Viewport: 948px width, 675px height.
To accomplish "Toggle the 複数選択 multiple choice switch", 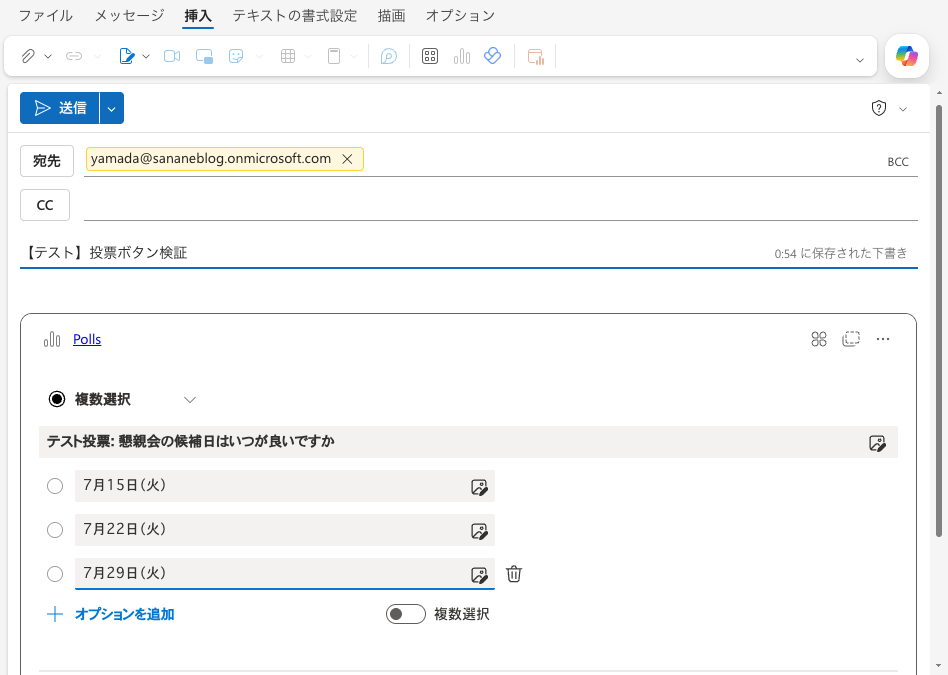I will click(406, 615).
